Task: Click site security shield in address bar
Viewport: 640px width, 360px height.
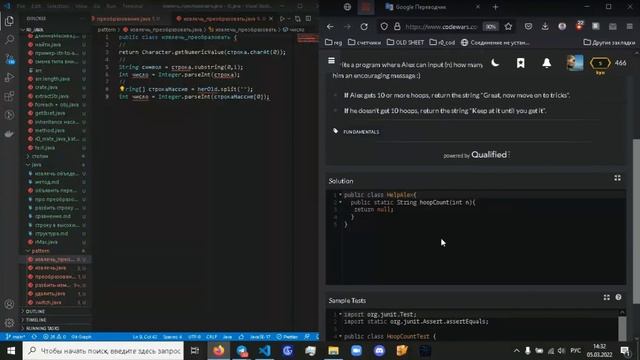Action: click(x=384, y=27)
